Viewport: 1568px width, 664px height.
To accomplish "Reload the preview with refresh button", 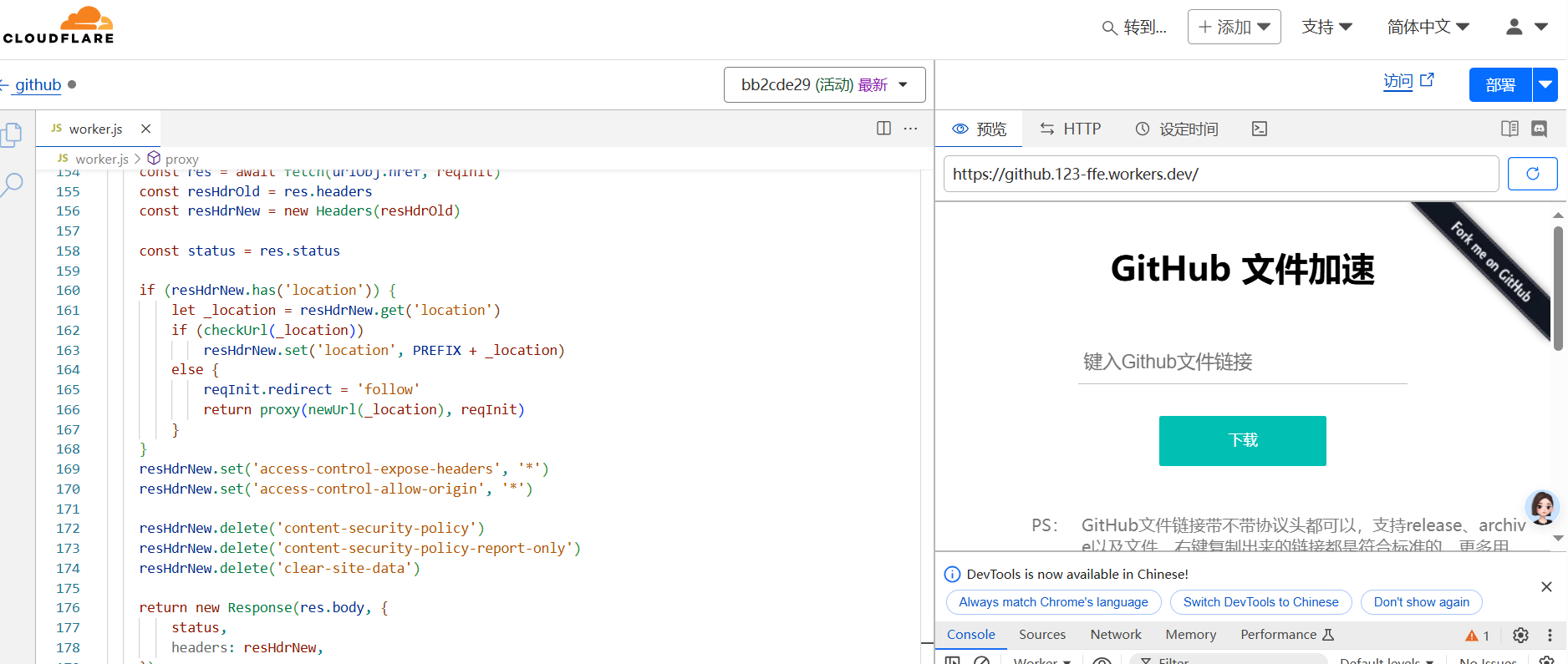I will 1533,174.
